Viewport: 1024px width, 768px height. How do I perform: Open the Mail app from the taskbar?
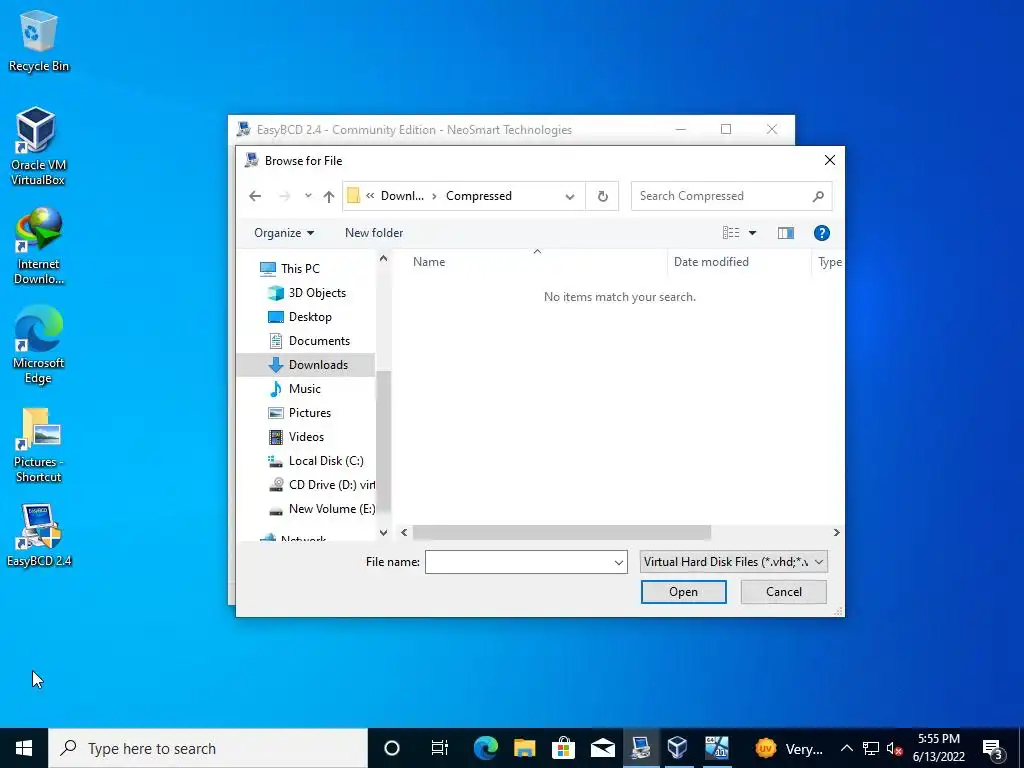tap(602, 748)
